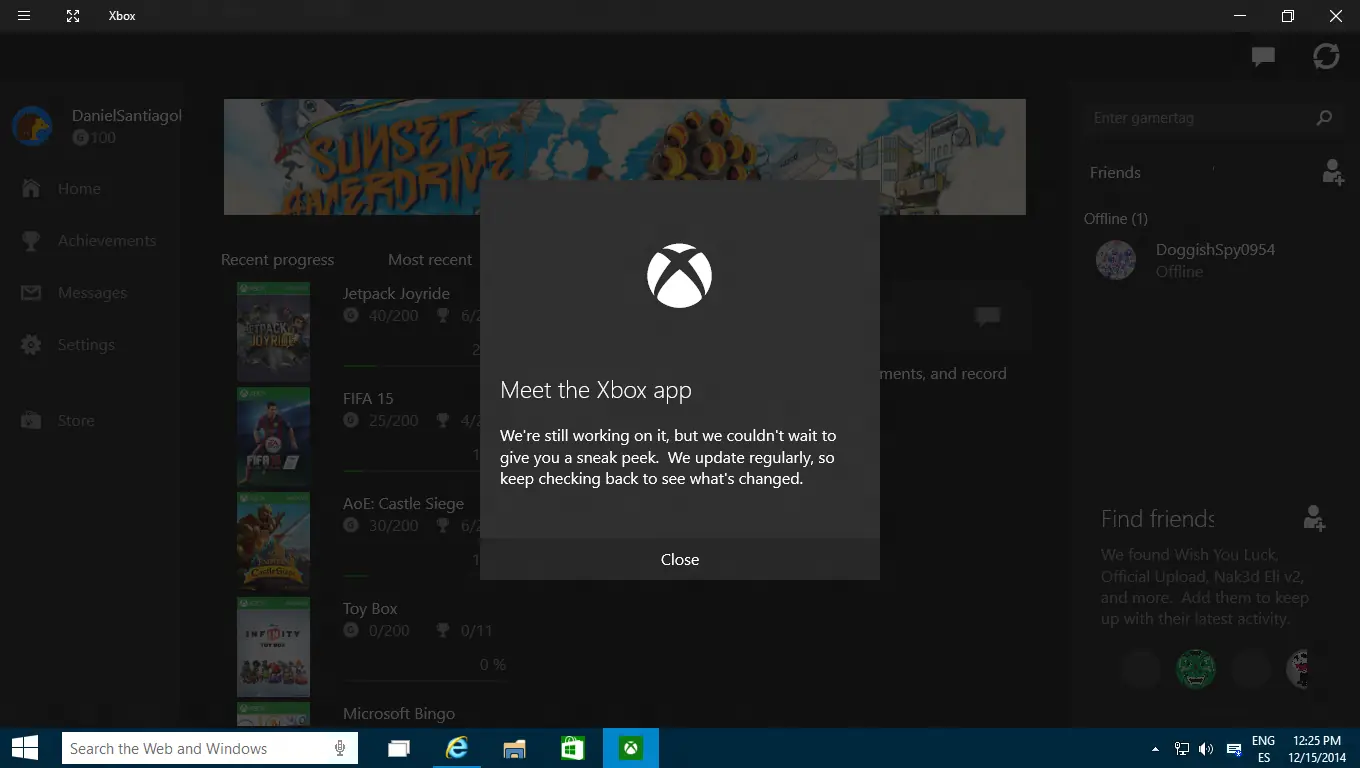
Task: Click the add friend icon next to Friends
Action: click(1332, 172)
